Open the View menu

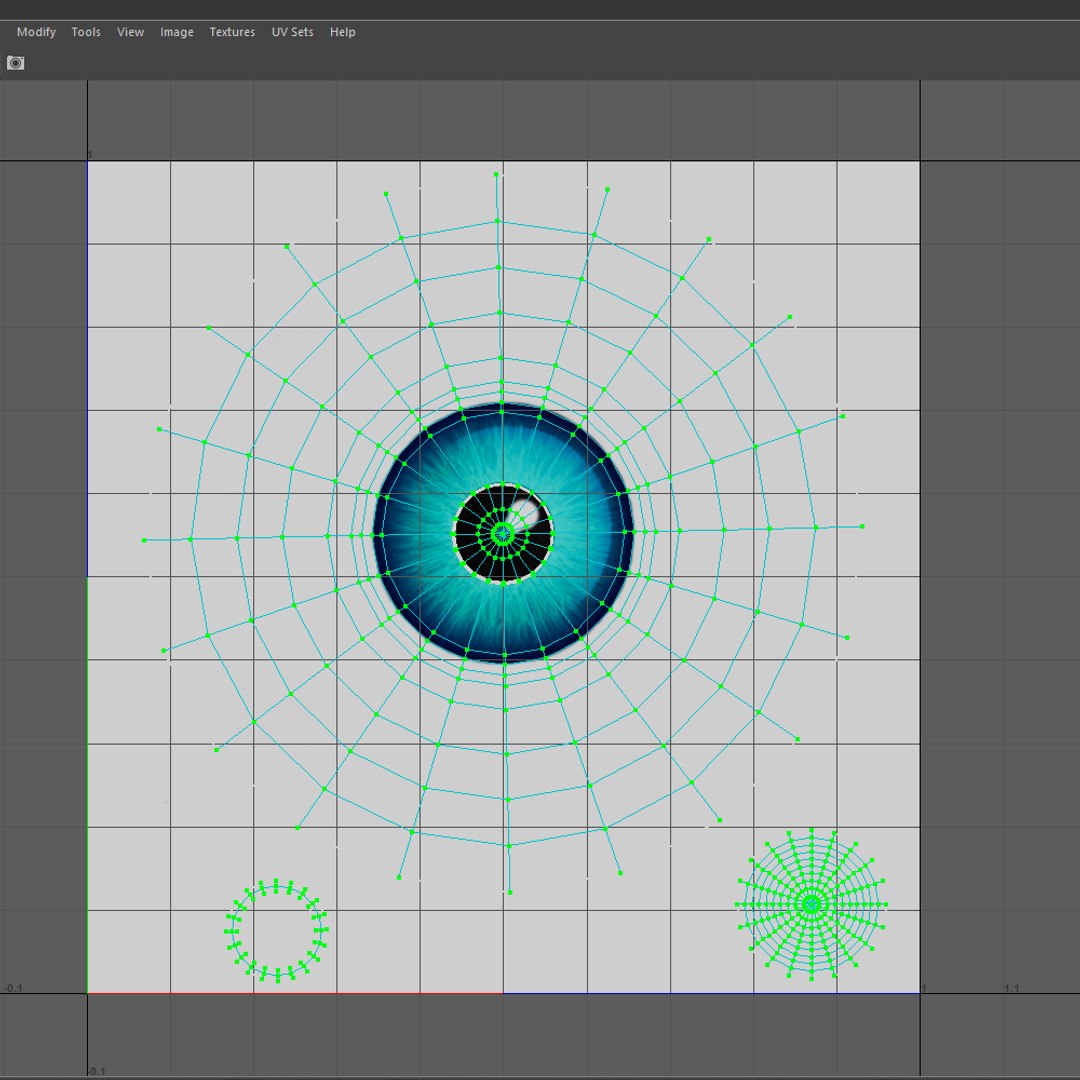tap(130, 32)
